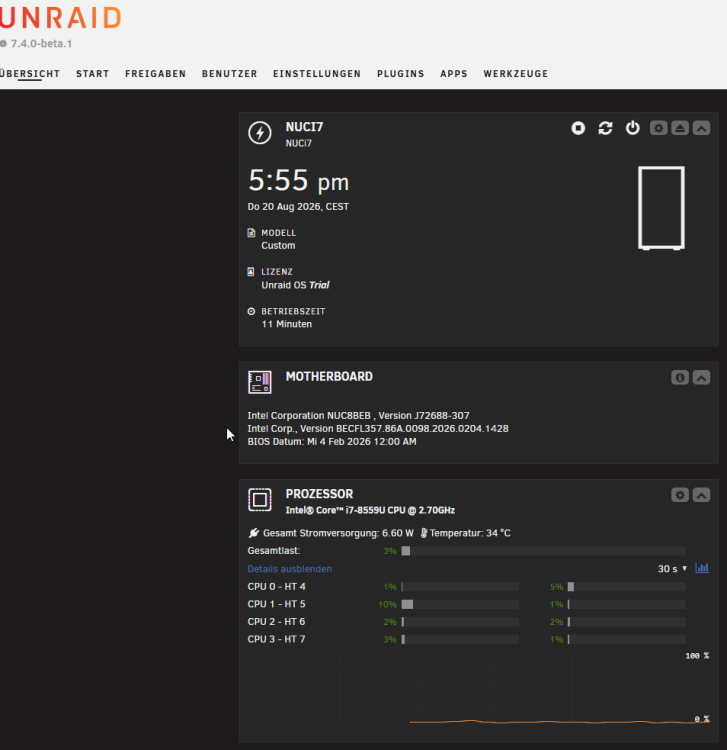Click the BIOS Datum line
Viewport: 727px width, 750px height.
tap(332, 441)
